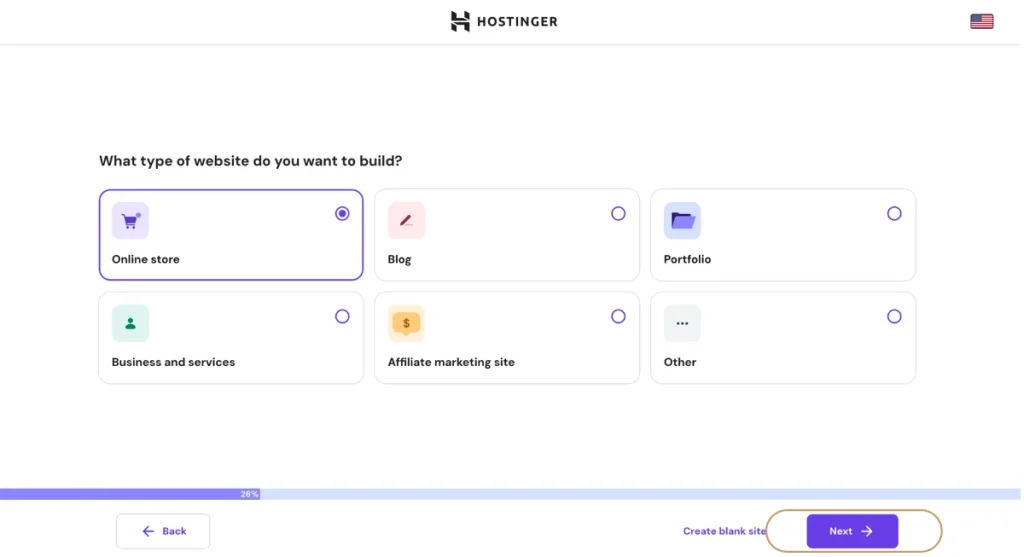Click the Hostinger logo icon
Screen dimensions: 1024x557
[460, 22]
